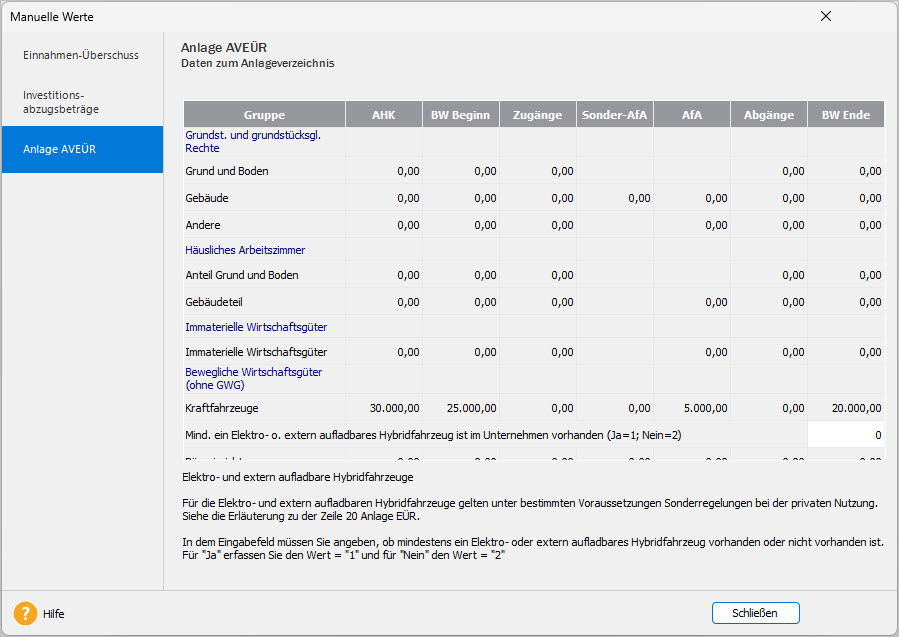
Task: Click the Gebäude Sonder-AfA cell
Action: point(615,198)
